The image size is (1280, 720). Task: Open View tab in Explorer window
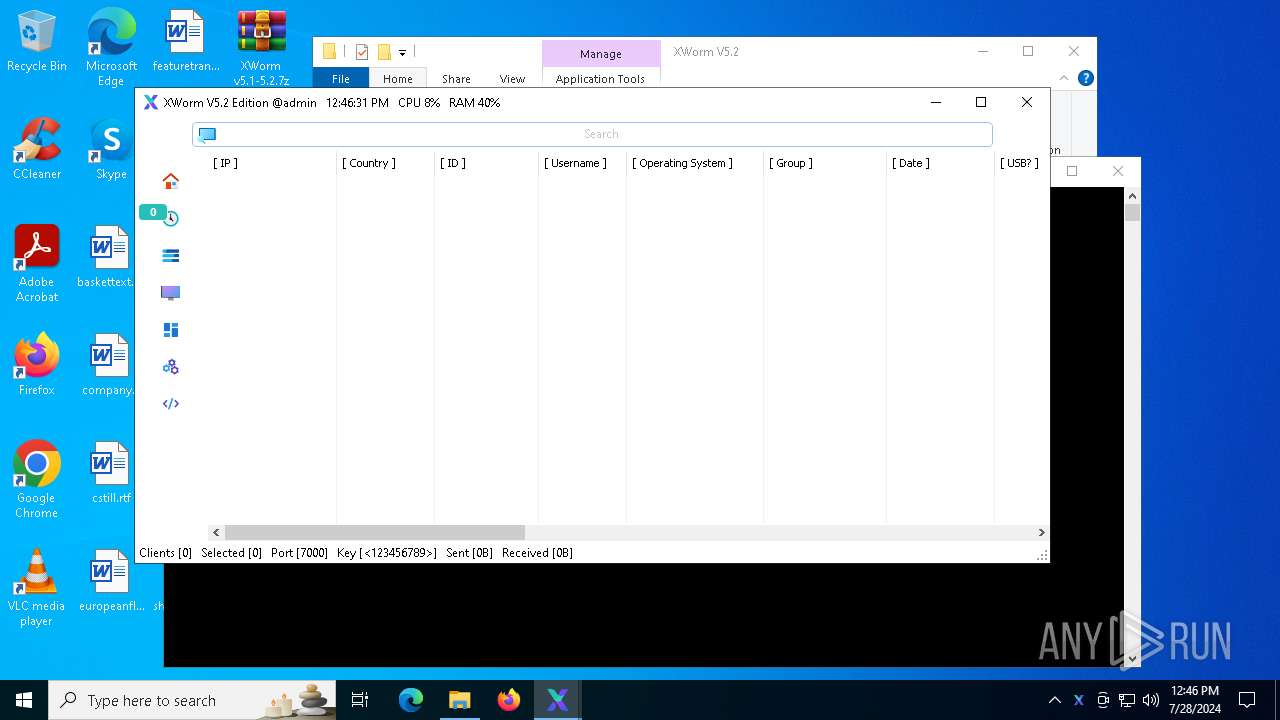[x=512, y=79]
